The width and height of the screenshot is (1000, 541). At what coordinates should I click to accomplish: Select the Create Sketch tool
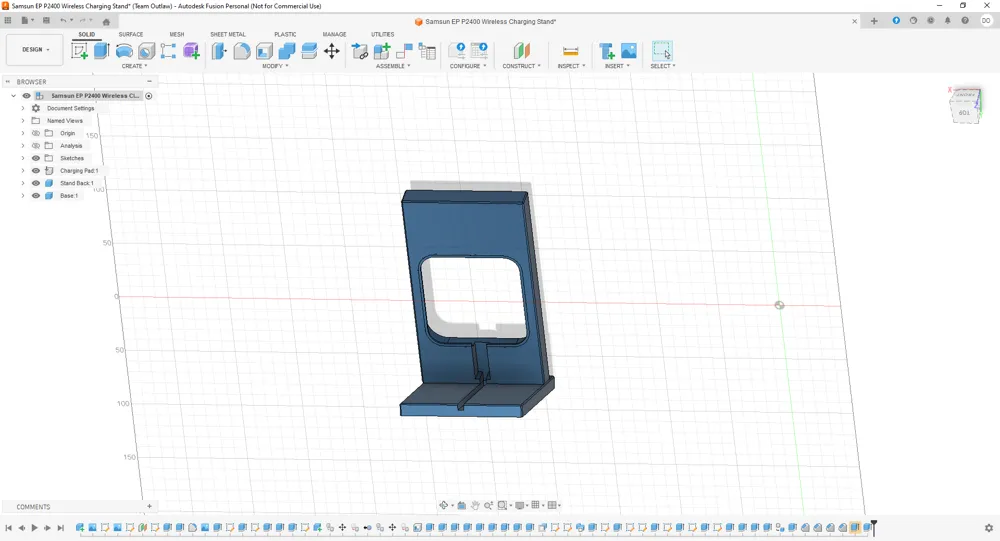pos(80,51)
